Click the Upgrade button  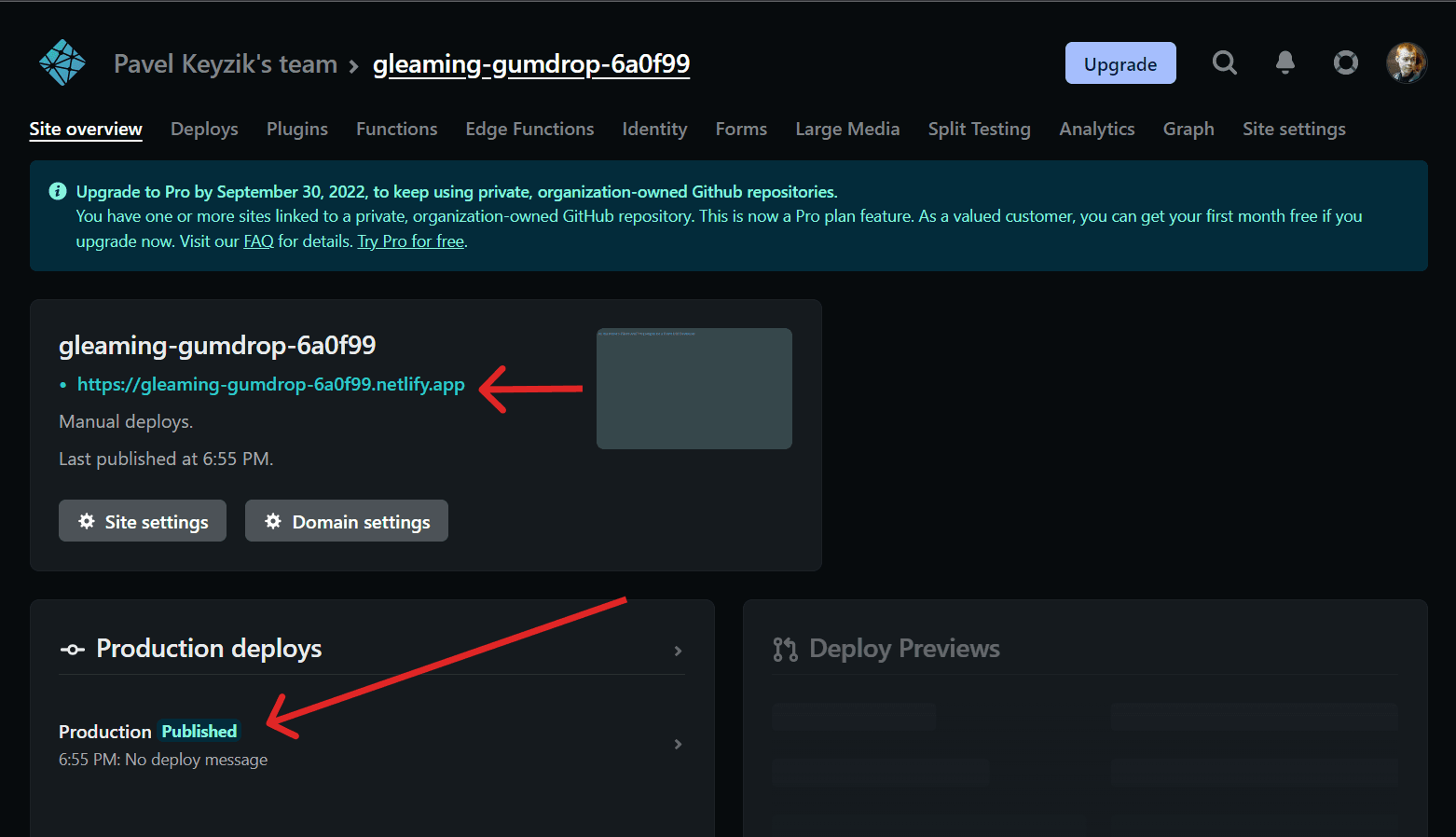click(1120, 63)
